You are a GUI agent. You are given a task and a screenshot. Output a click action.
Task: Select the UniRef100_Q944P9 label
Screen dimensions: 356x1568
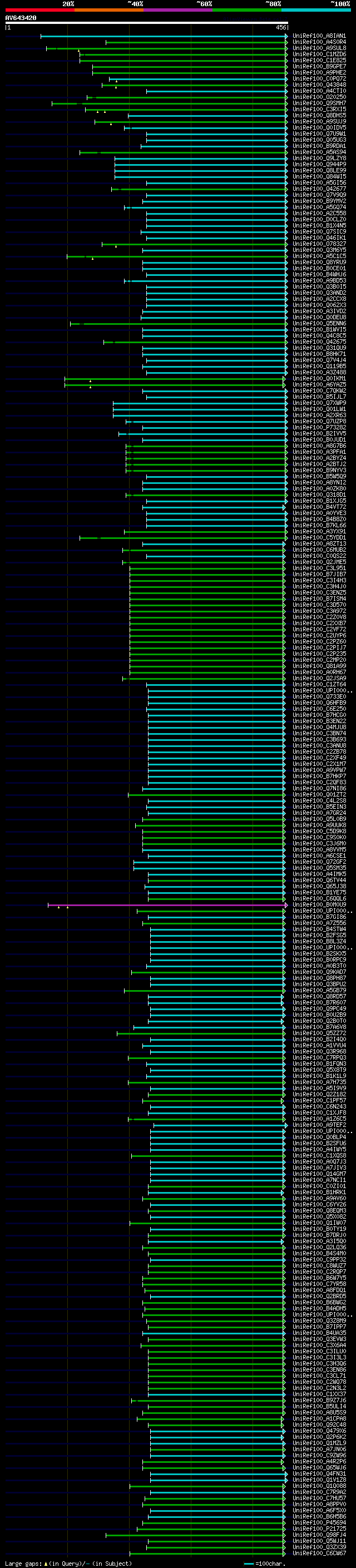(x=319, y=164)
